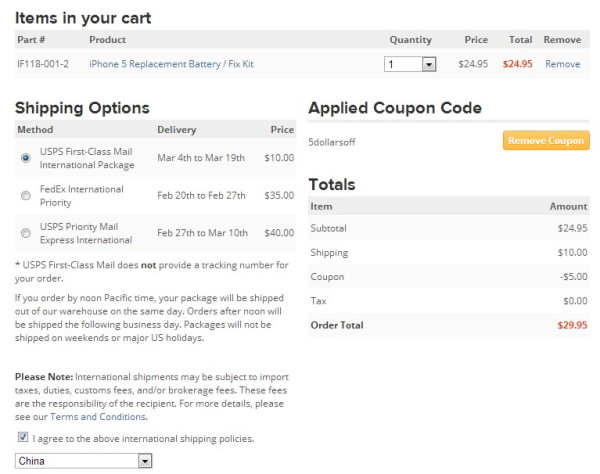Click the Applied Coupon Code heading
The image size is (600, 474).
(395, 108)
